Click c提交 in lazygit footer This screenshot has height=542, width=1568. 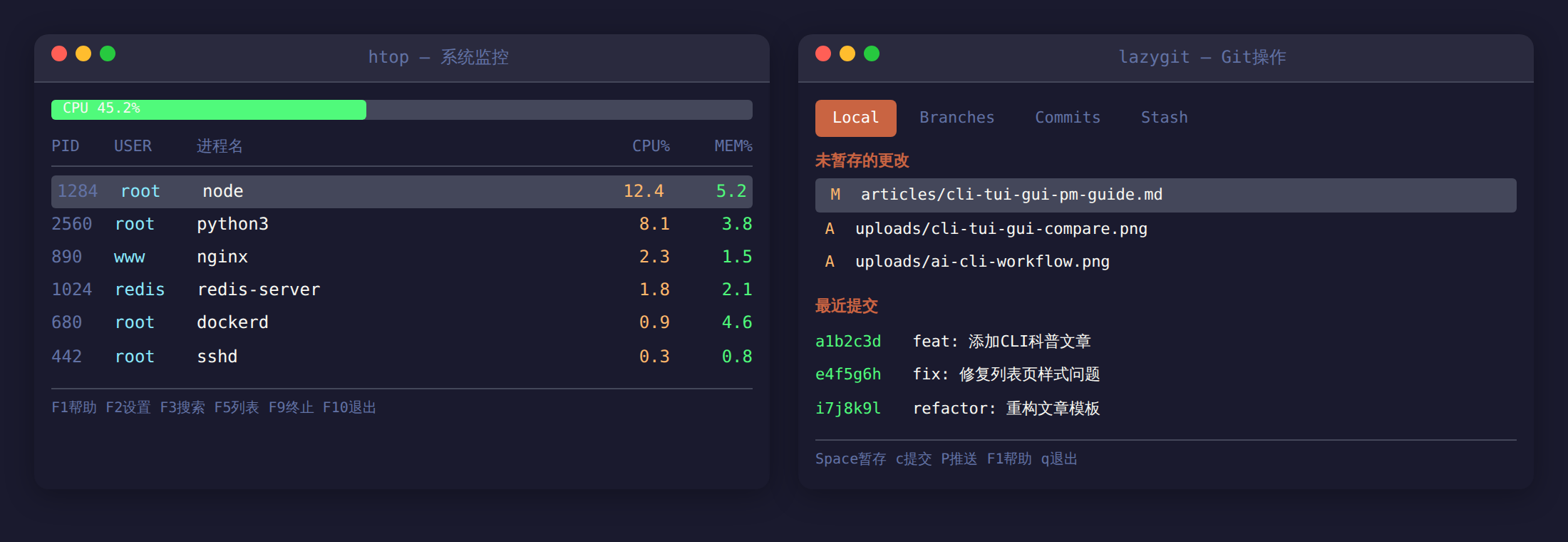coord(914,459)
